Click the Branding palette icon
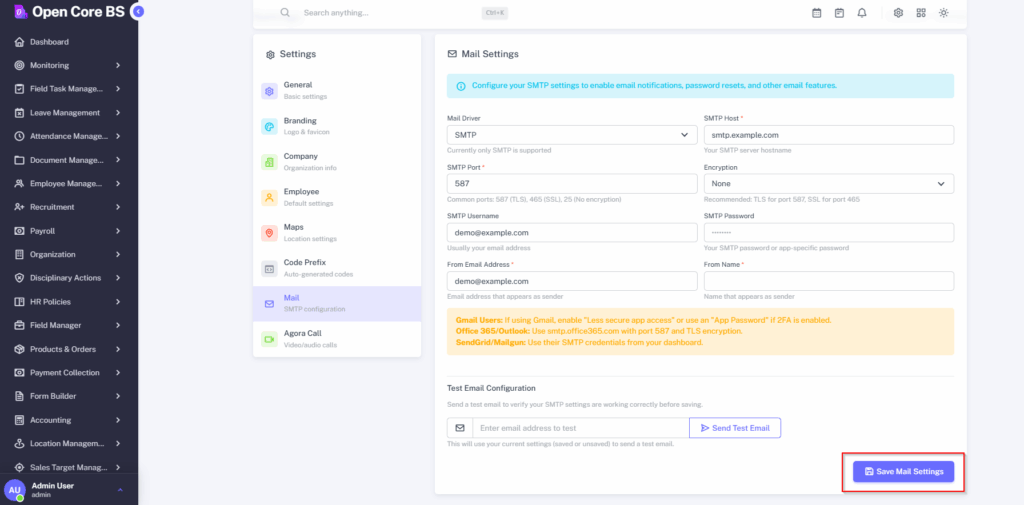 tap(269, 126)
